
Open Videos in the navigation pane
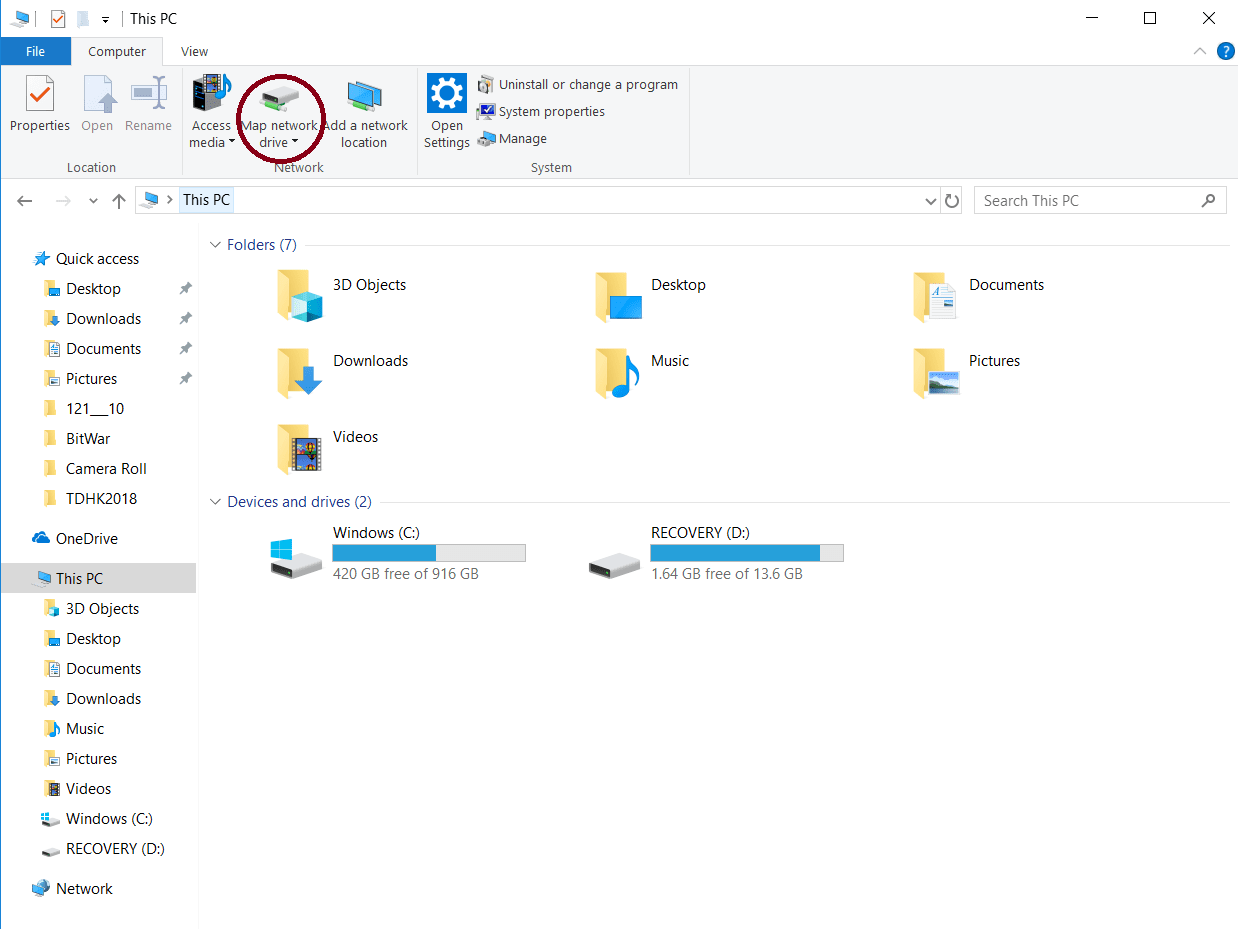click(x=88, y=789)
